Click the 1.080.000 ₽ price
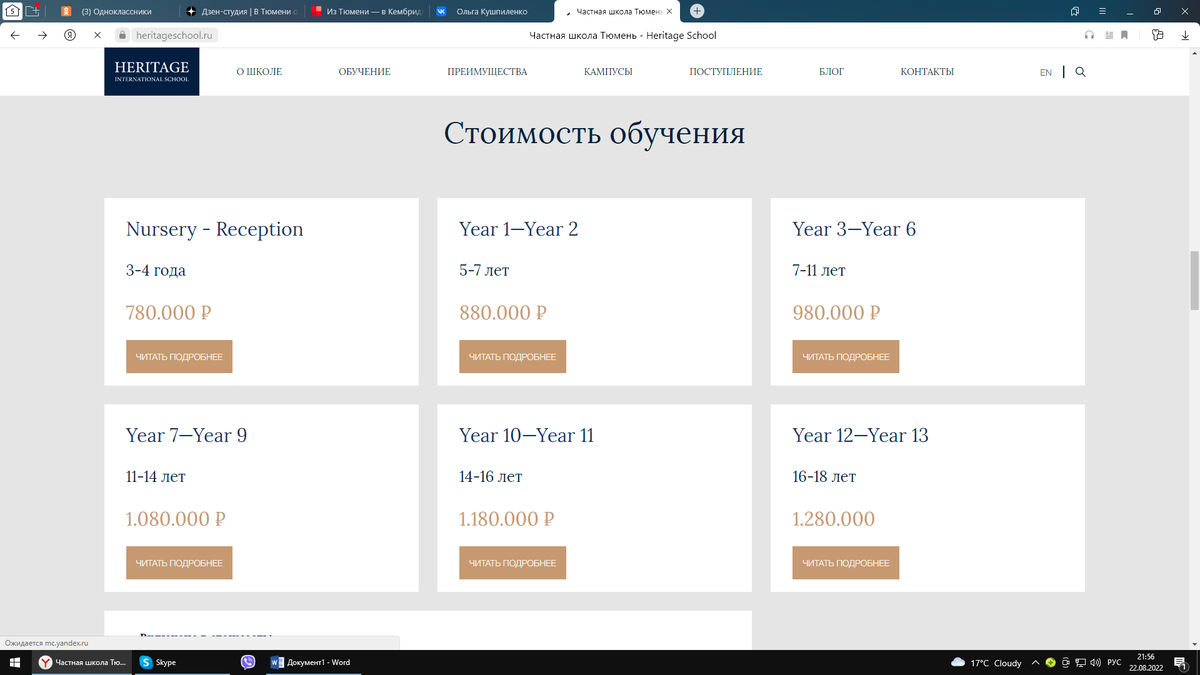Image resolution: width=1200 pixels, height=675 pixels. click(175, 519)
